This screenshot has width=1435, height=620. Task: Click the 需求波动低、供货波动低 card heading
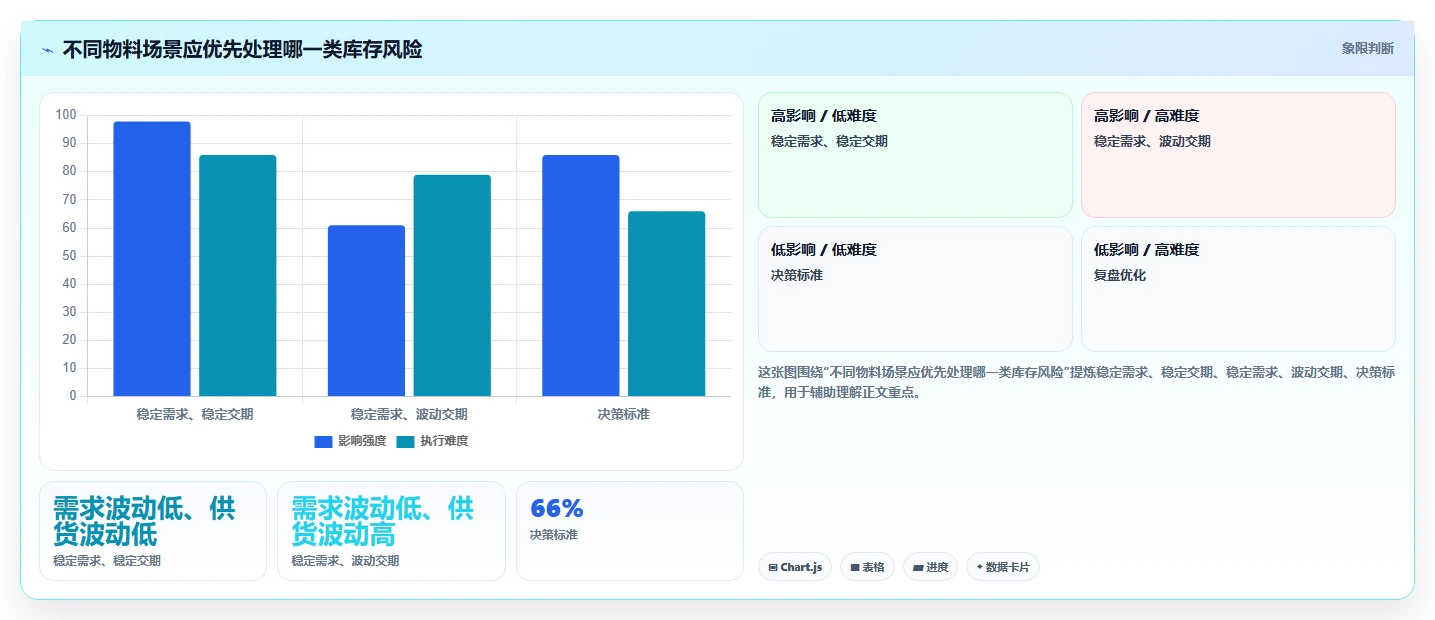coord(144,521)
